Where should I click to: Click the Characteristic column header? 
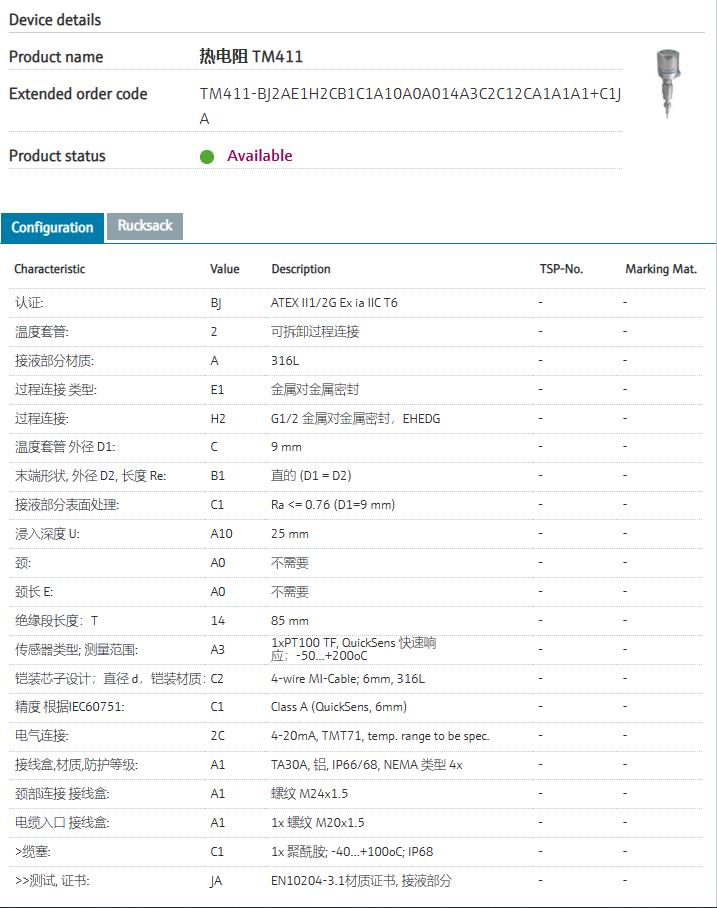(x=50, y=269)
